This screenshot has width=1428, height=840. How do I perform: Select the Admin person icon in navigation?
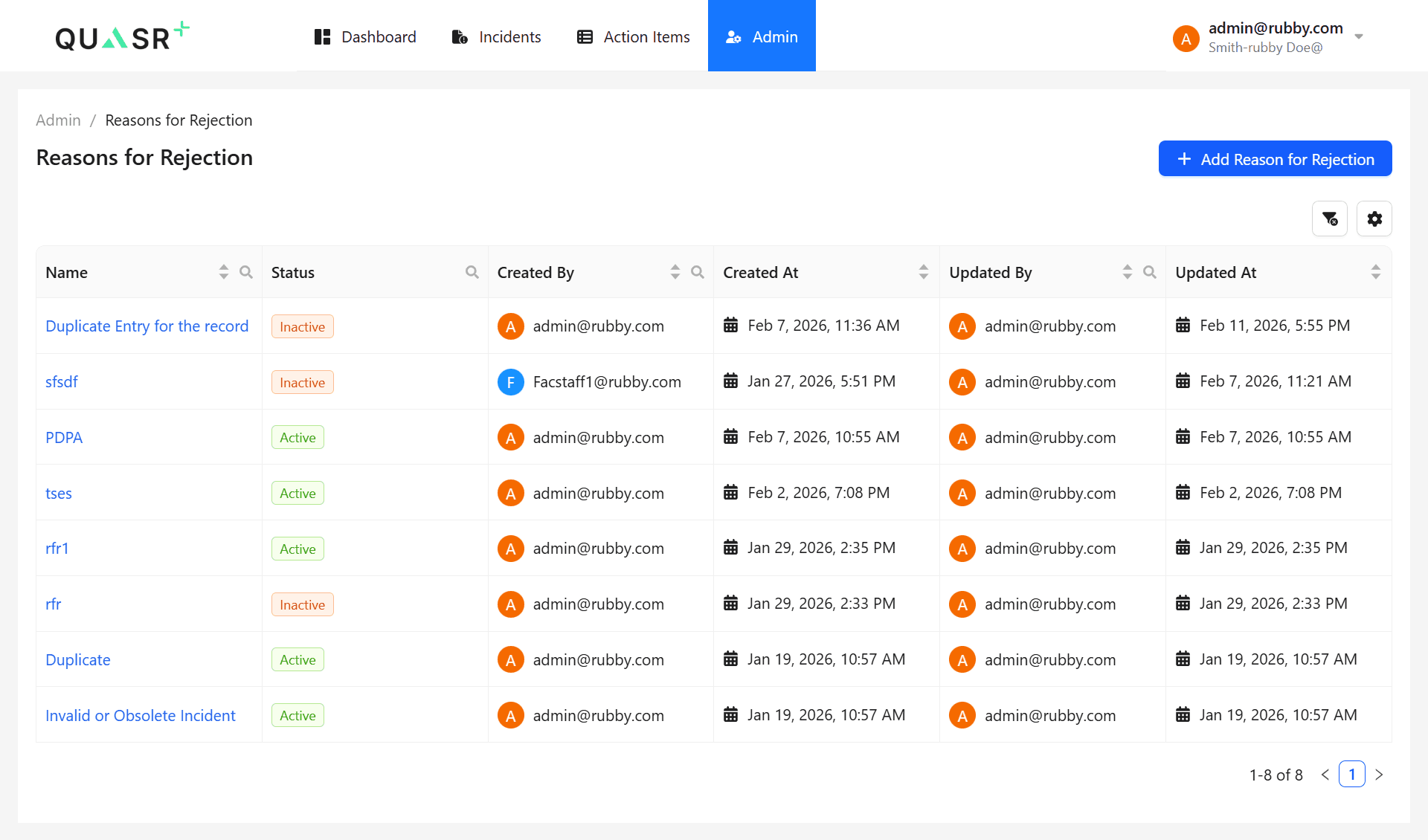[733, 36]
